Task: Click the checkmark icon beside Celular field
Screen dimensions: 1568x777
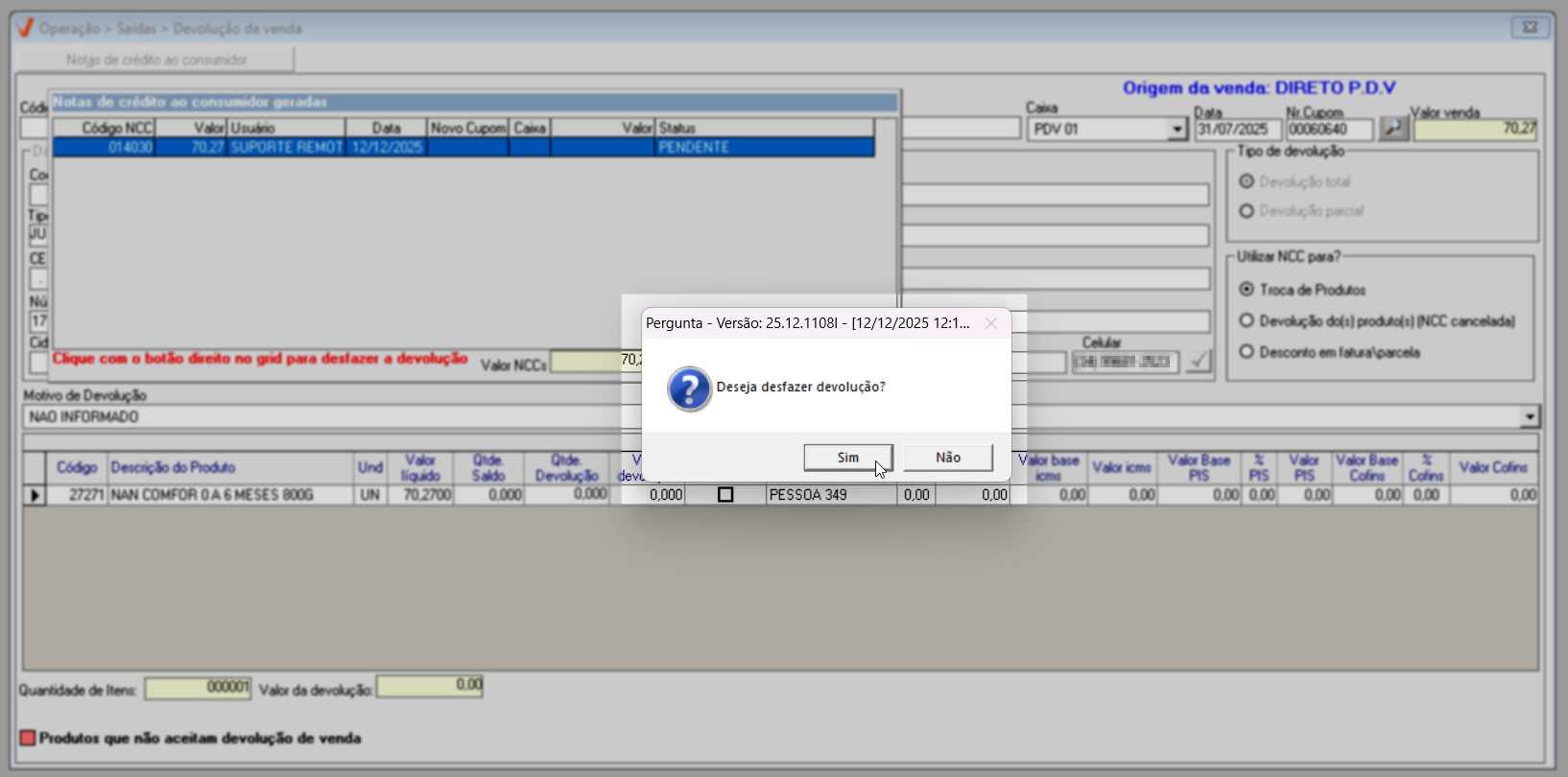Action: [1199, 362]
